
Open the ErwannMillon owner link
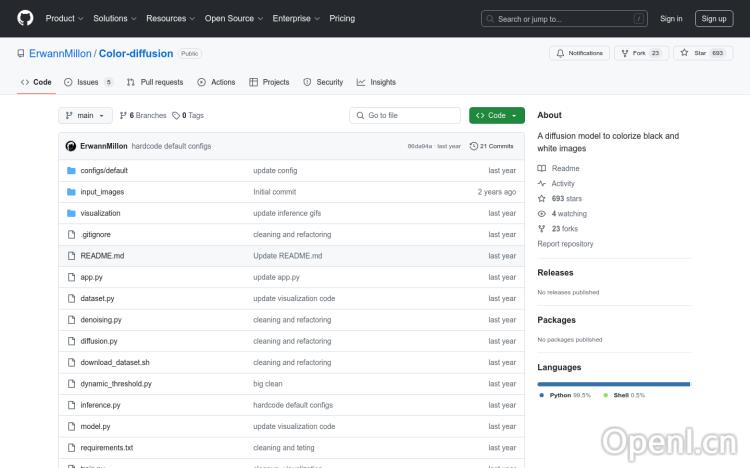[54, 53]
